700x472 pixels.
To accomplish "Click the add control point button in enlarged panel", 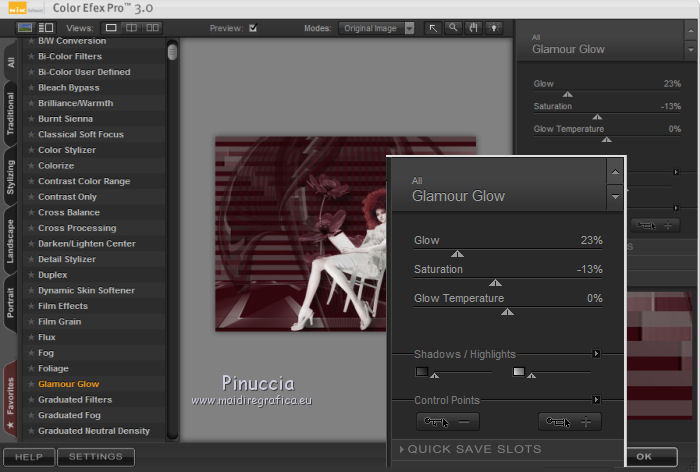I will [x=570, y=422].
